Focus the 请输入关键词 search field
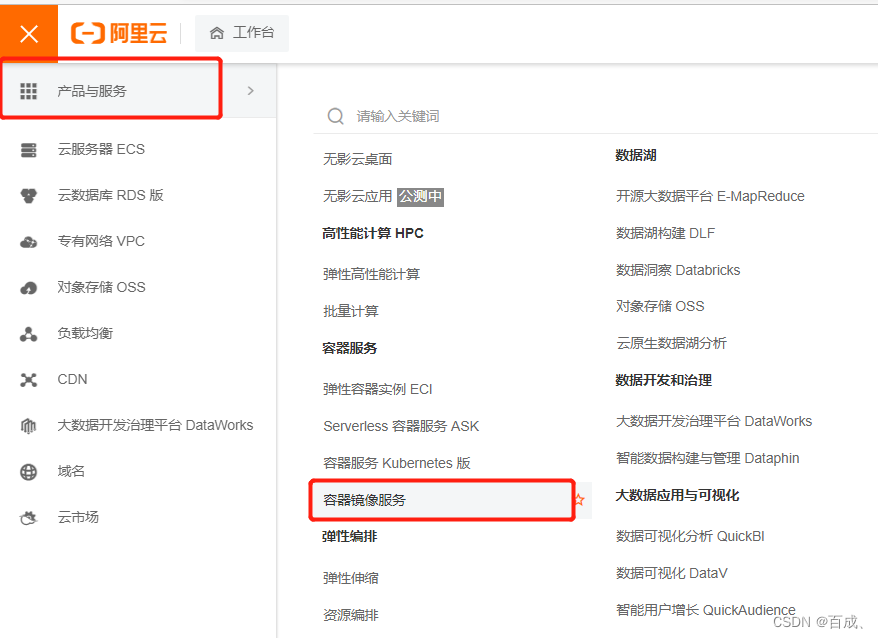Image resolution: width=878 pixels, height=638 pixels. coord(596,117)
